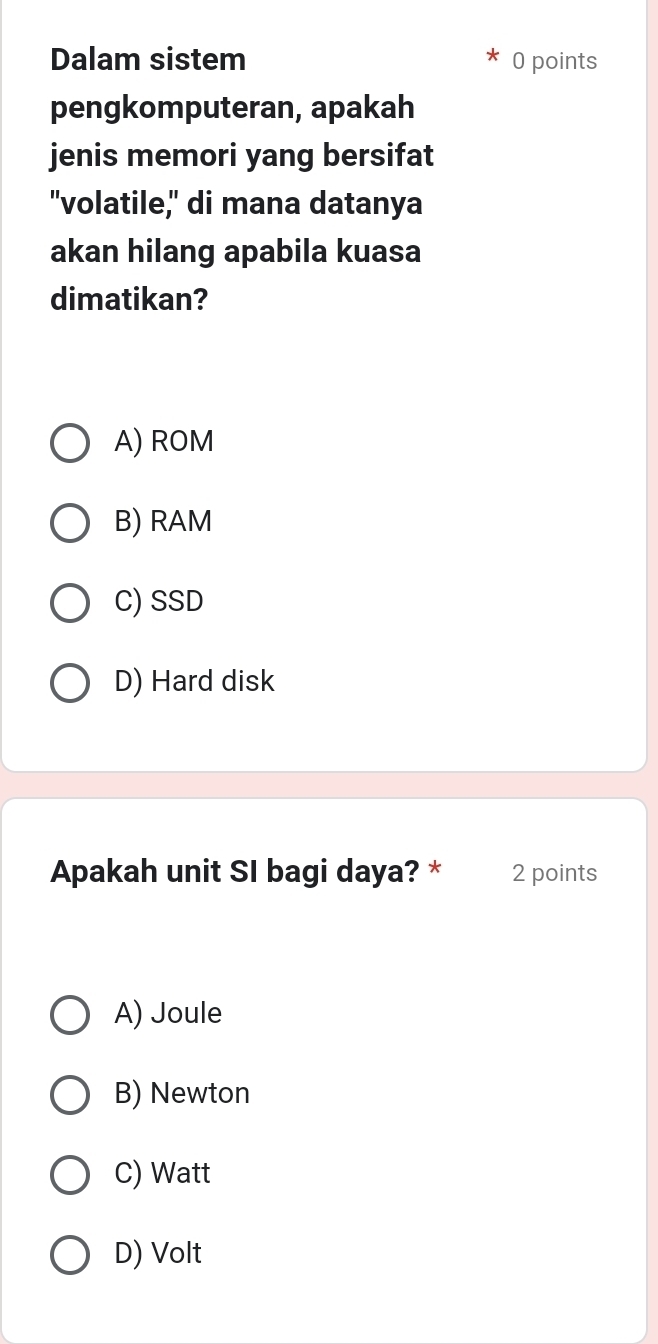The height and width of the screenshot is (1344, 658).
Task: Select the radio button for "B) Newton"
Action: (x=69, y=1095)
